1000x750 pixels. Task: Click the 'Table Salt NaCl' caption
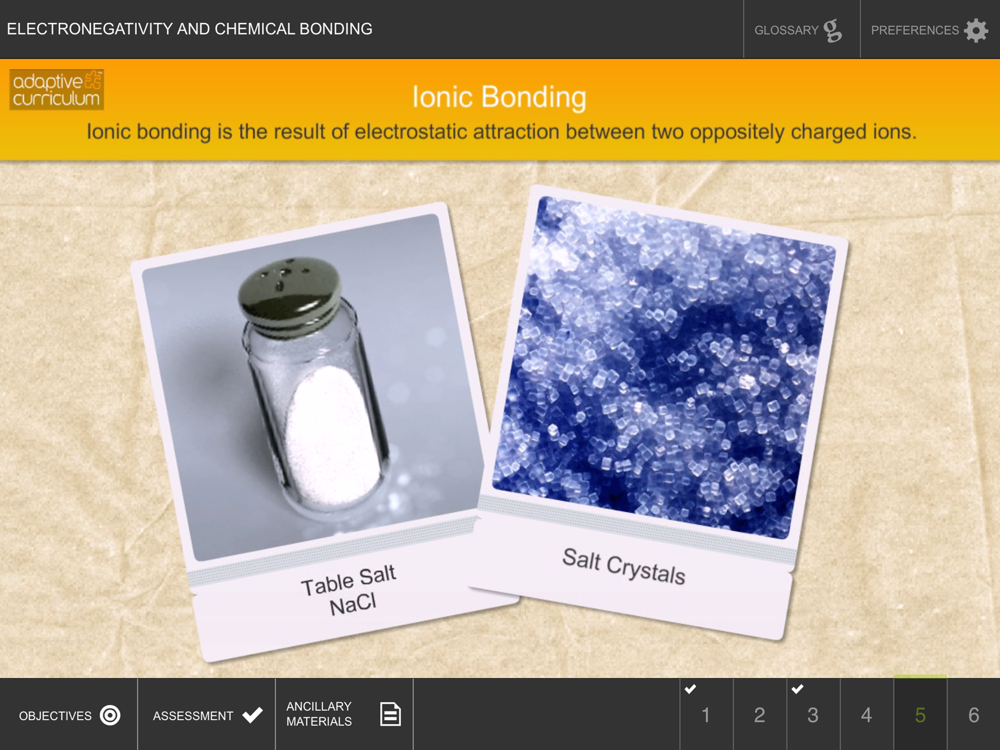(350, 591)
